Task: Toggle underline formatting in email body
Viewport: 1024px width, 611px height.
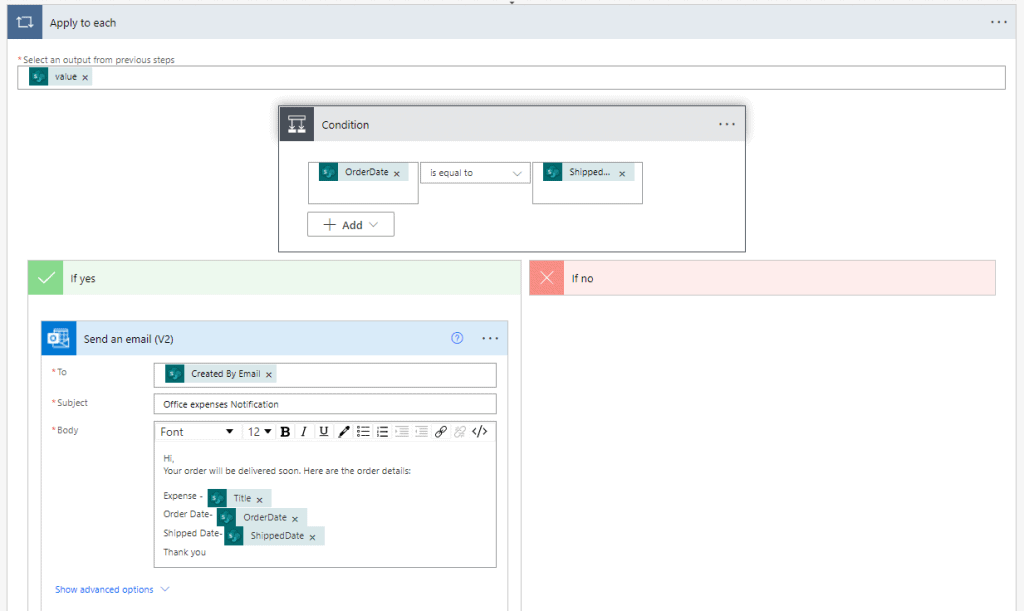Action: (x=323, y=431)
